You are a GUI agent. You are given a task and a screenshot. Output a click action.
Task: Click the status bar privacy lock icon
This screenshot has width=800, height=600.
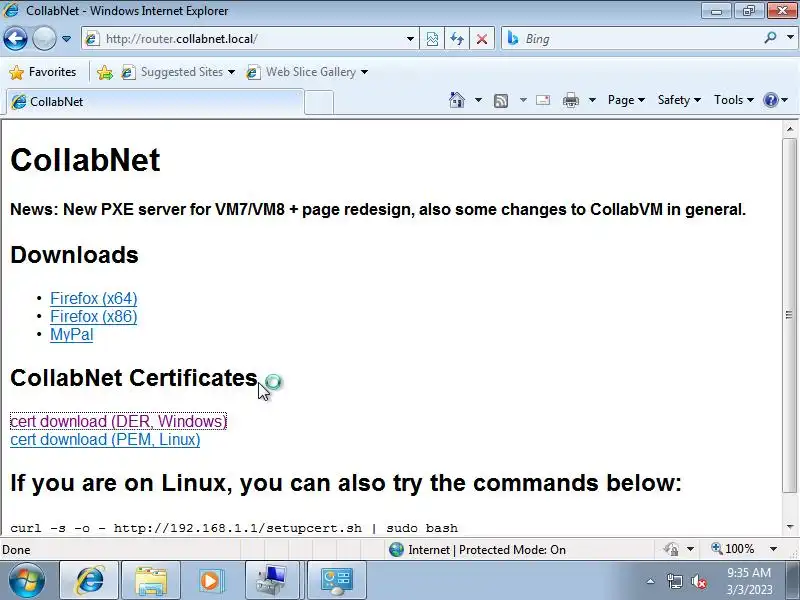[x=671, y=549]
